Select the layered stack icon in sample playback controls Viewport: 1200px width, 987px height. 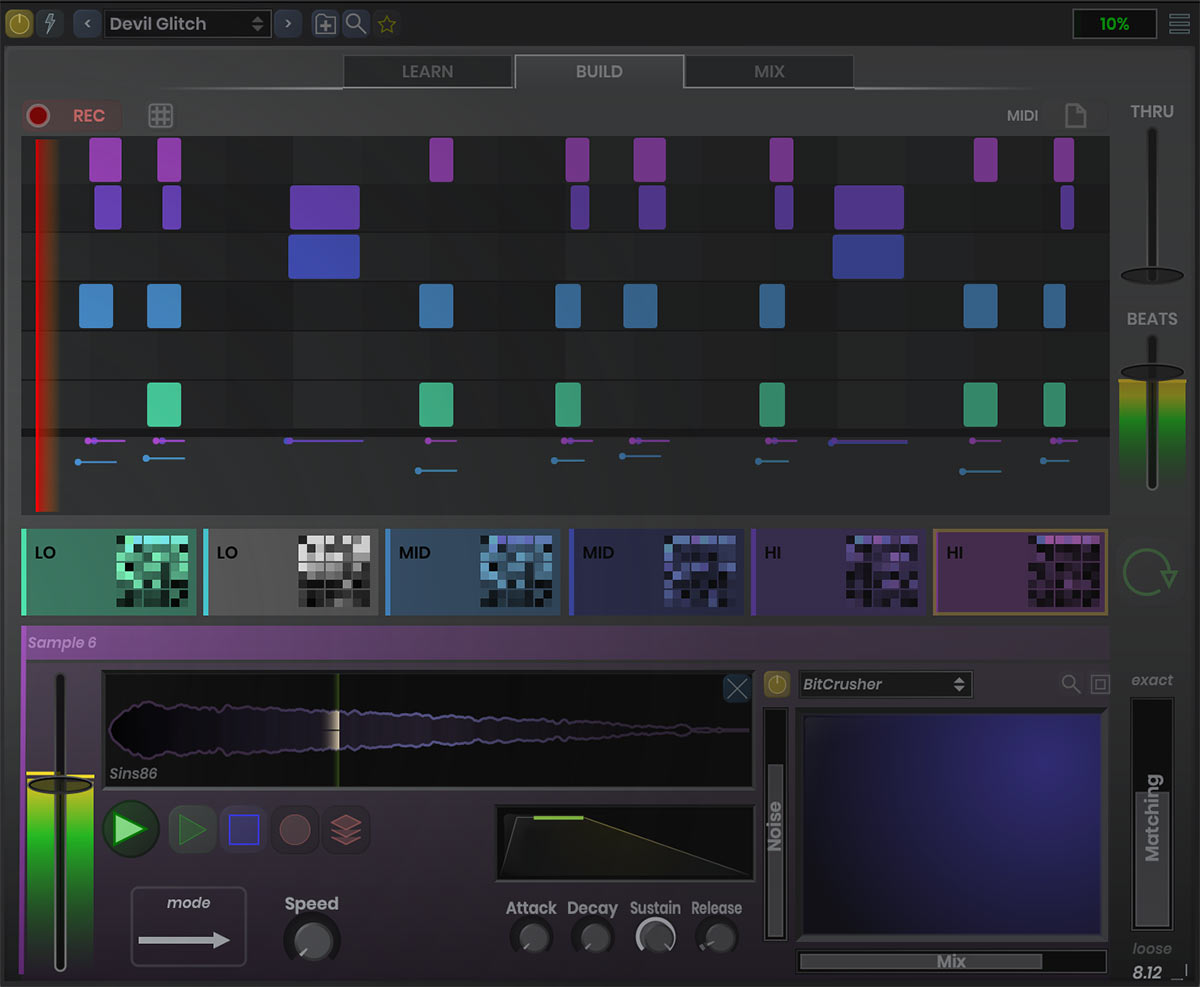click(347, 829)
